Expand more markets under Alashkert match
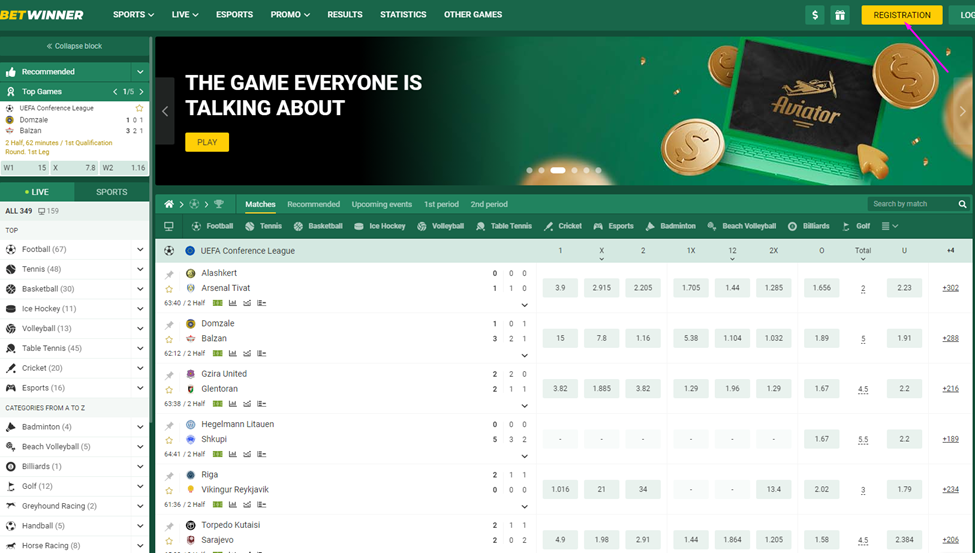The image size is (975, 553). [525, 305]
